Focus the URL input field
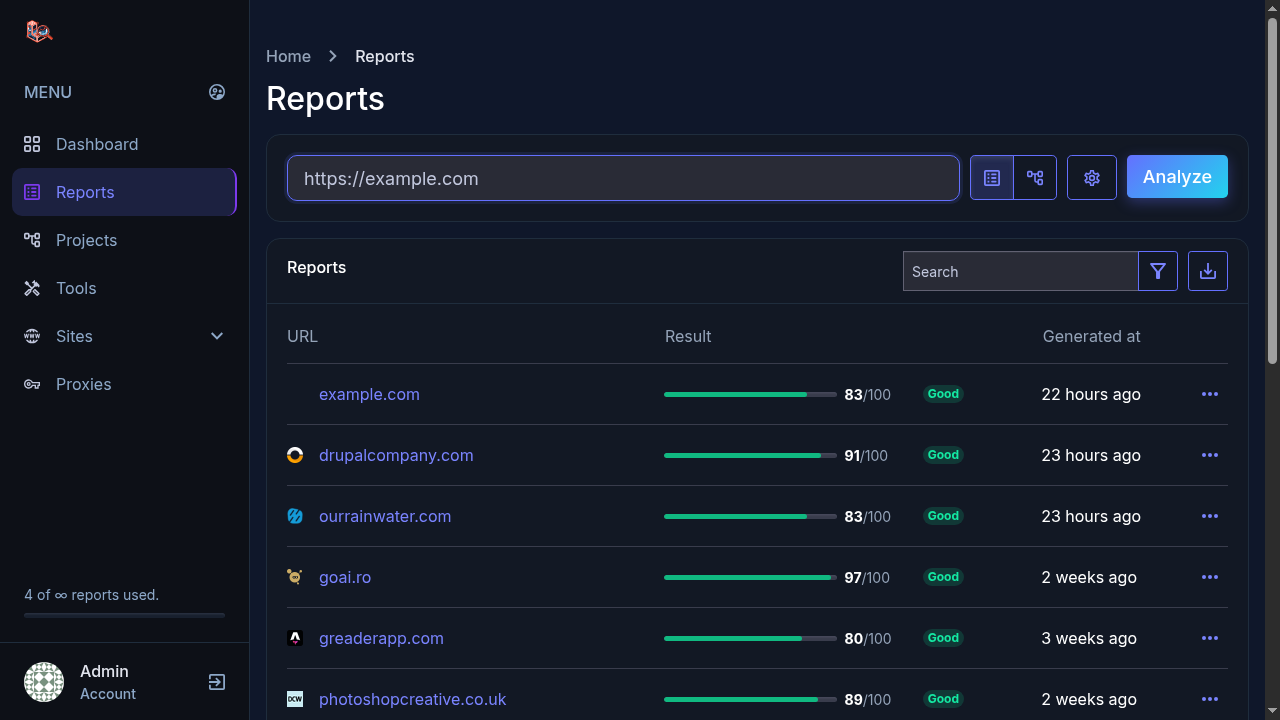 tap(623, 178)
